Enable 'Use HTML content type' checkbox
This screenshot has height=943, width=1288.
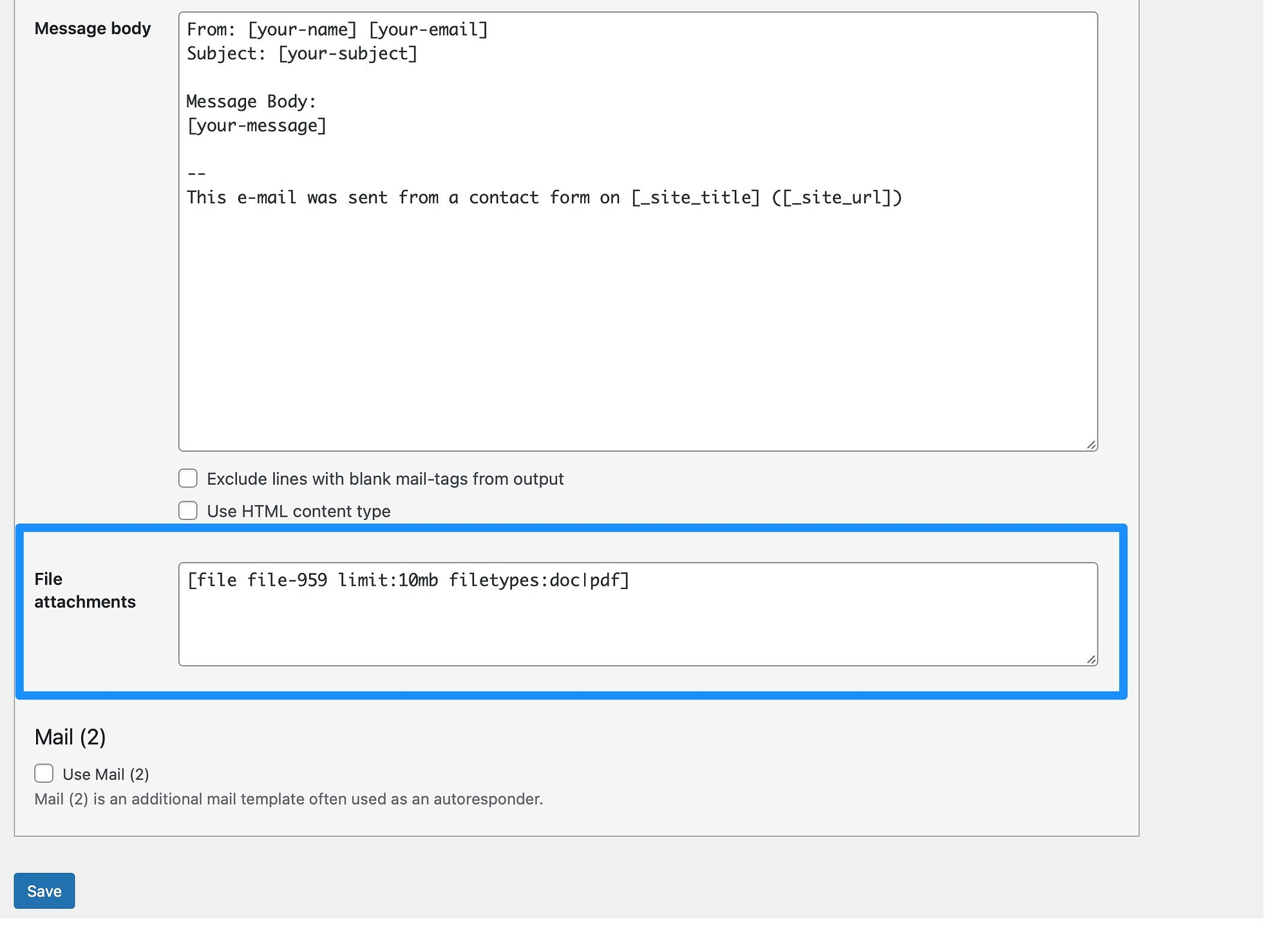[x=187, y=511]
